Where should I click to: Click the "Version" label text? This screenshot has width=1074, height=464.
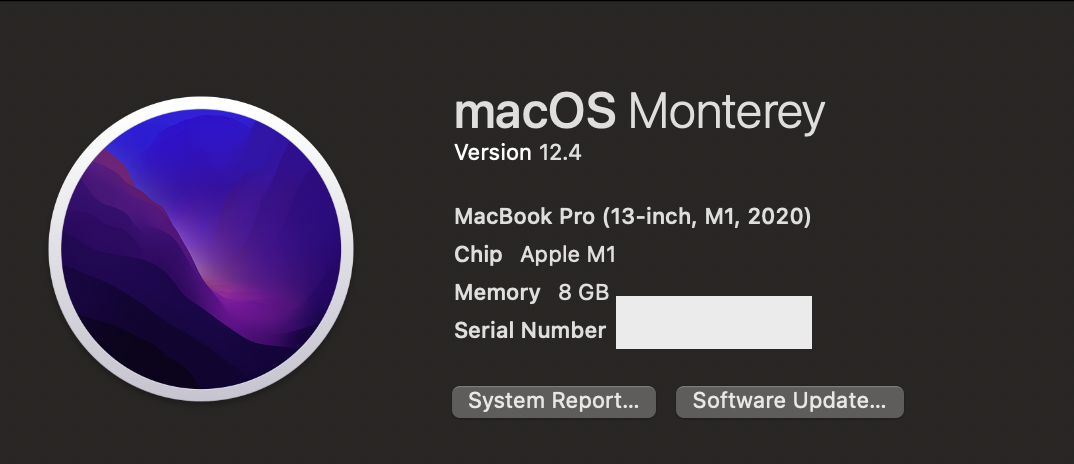pos(493,153)
